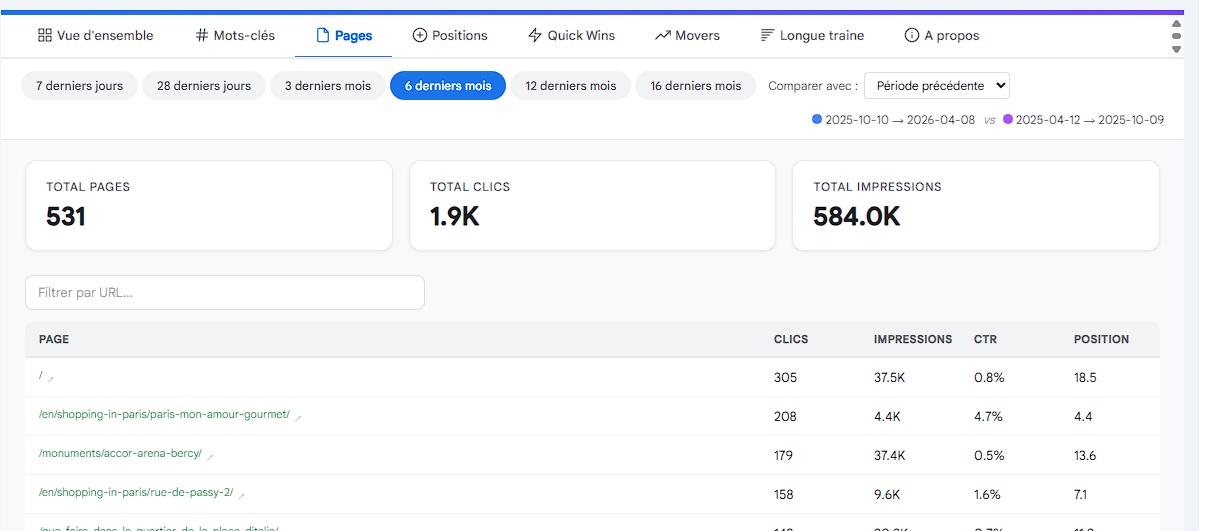Click the Total Impressions card showing 584.0K
The image size is (1213, 531).
pos(976,205)
